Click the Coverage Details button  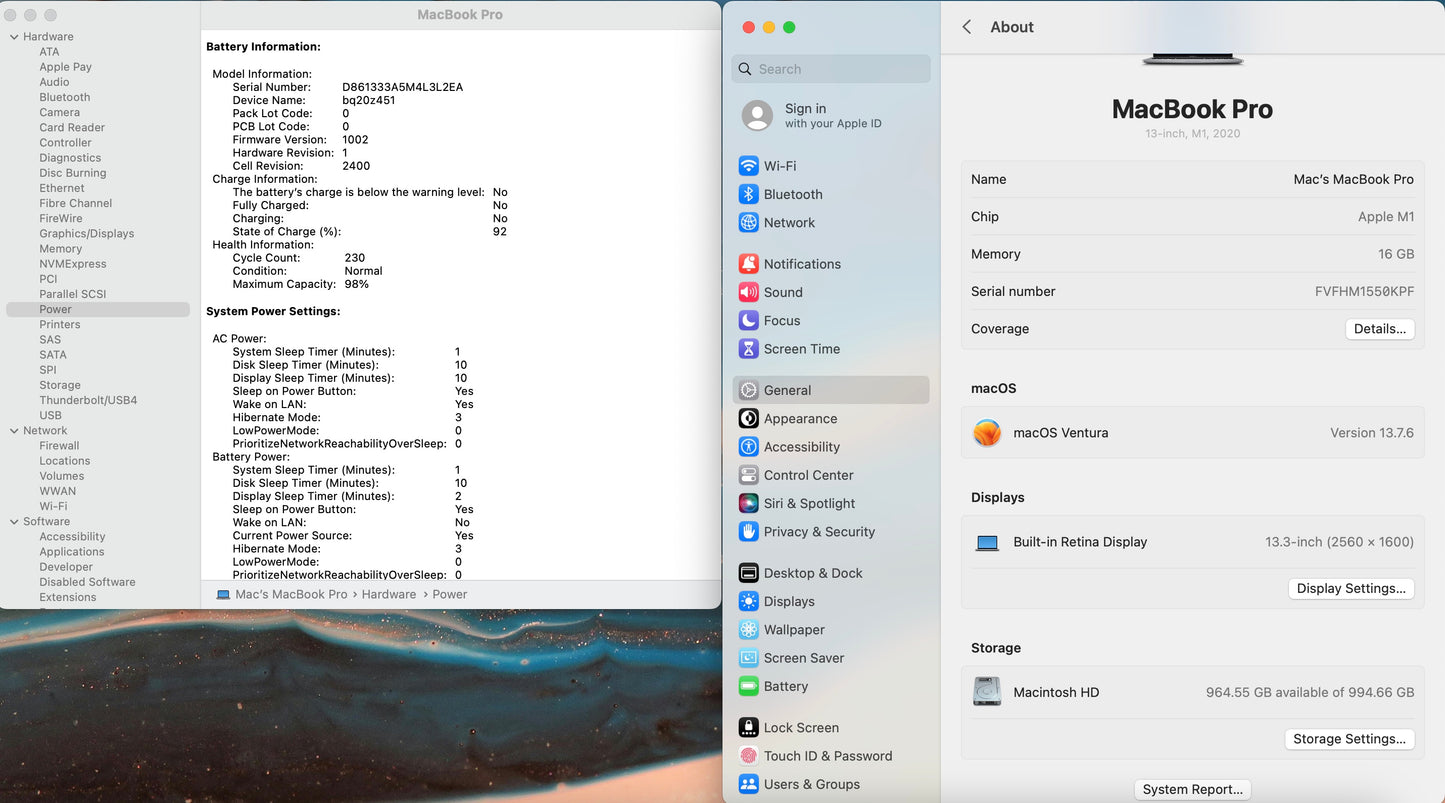click(1379, 329)
